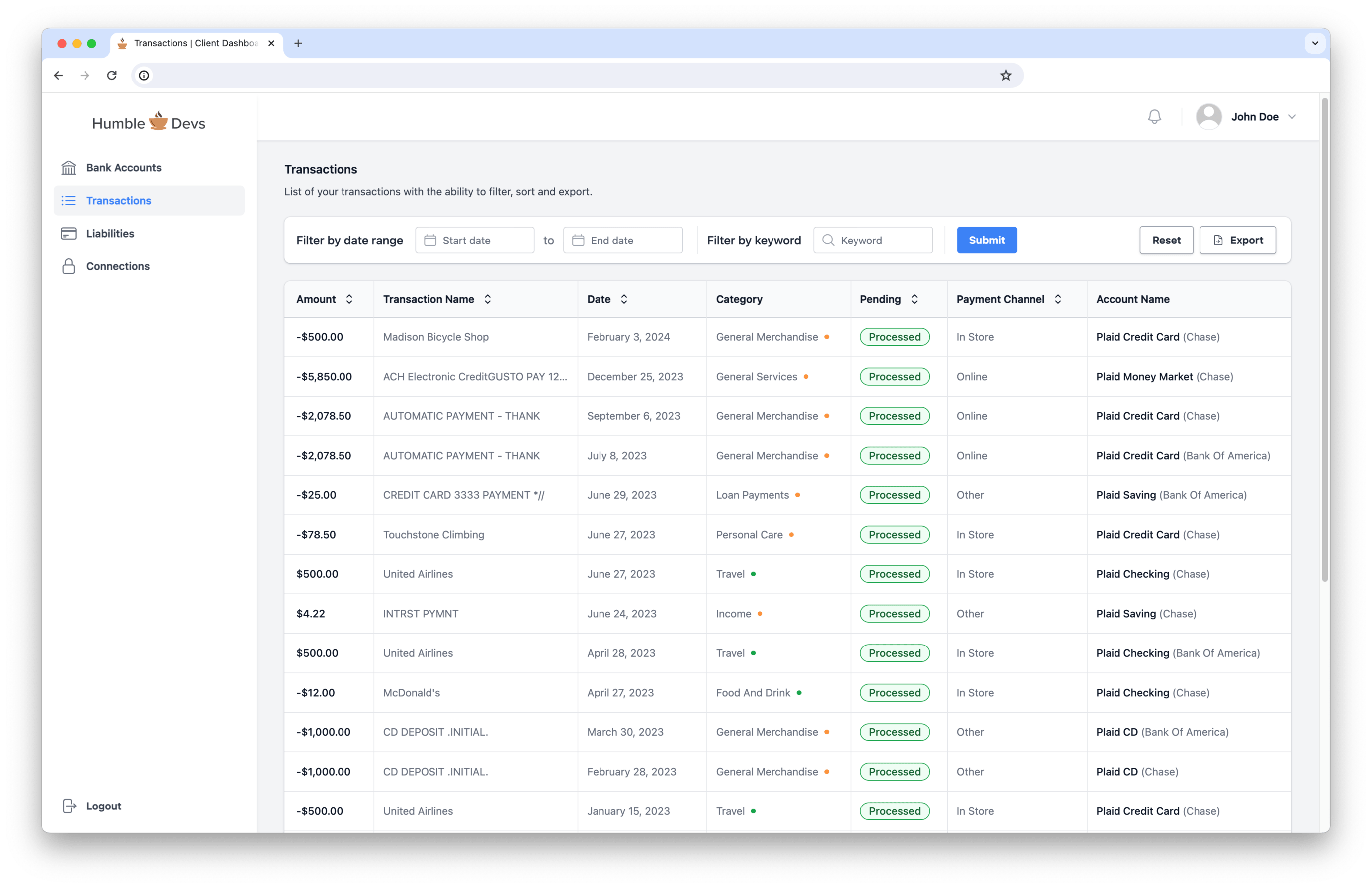Click McDonald's transaction name
The width and height of the screenshot is (1372, 888).
[411, 693]
